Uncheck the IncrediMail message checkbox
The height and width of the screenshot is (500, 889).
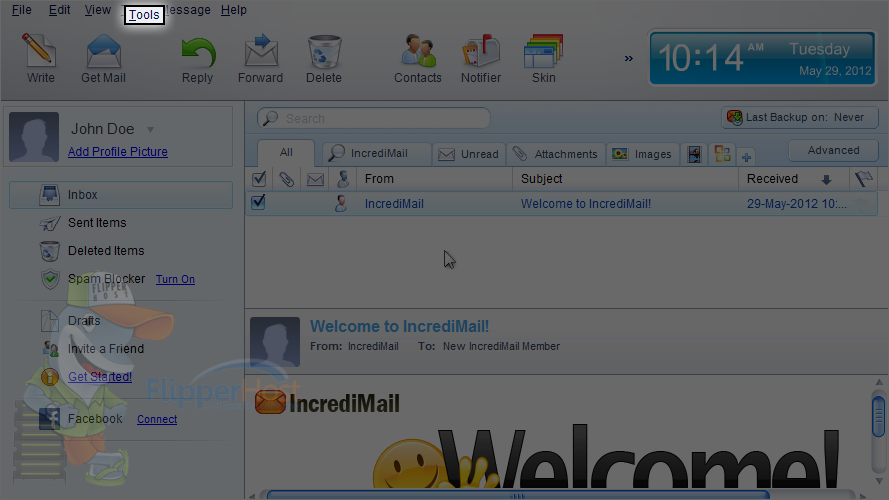pyautogui.click(x=258, y=202)
